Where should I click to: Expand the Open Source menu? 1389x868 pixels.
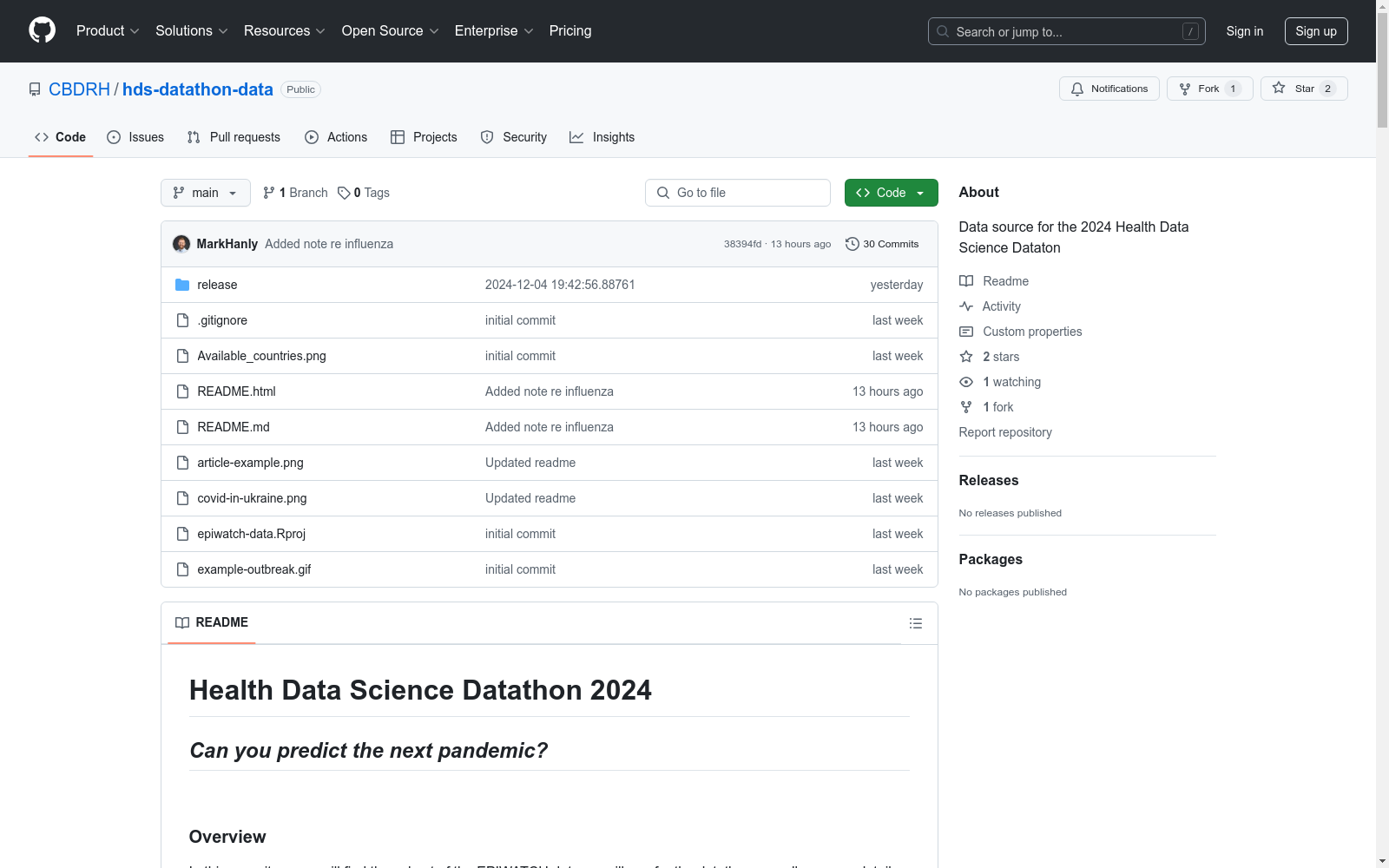[390, 31]
